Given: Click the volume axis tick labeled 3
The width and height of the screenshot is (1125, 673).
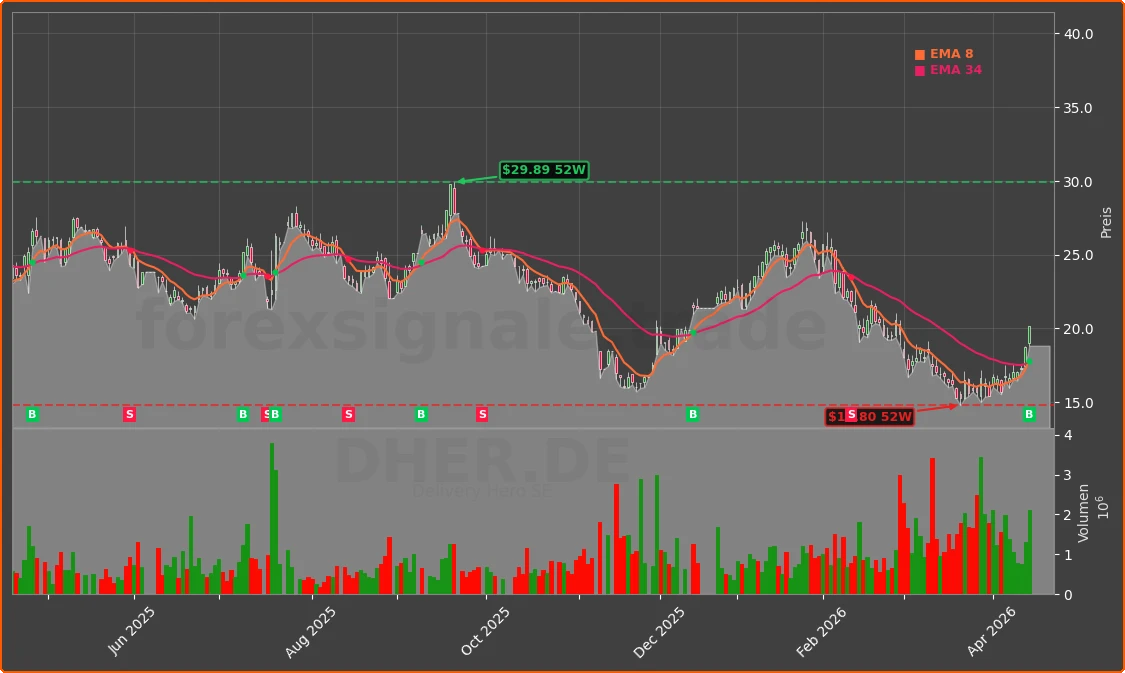Looking at the screenshot, I should 1068,476.
